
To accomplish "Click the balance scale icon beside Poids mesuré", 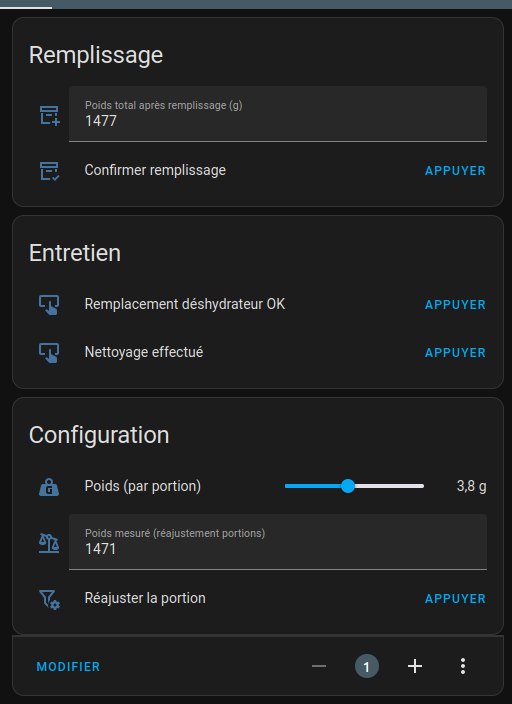I will [49, 543].
